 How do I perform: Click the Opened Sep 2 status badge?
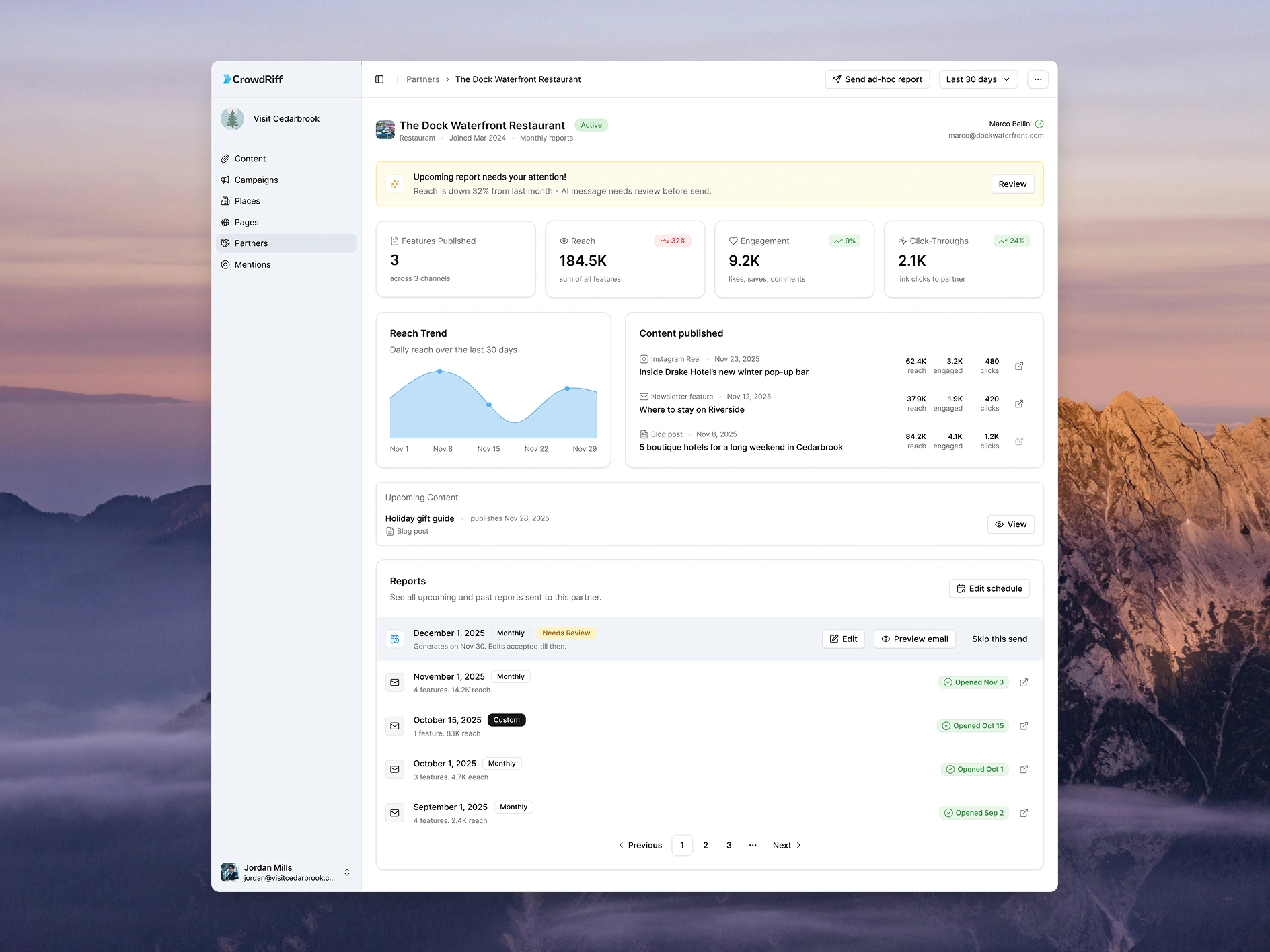974,813
